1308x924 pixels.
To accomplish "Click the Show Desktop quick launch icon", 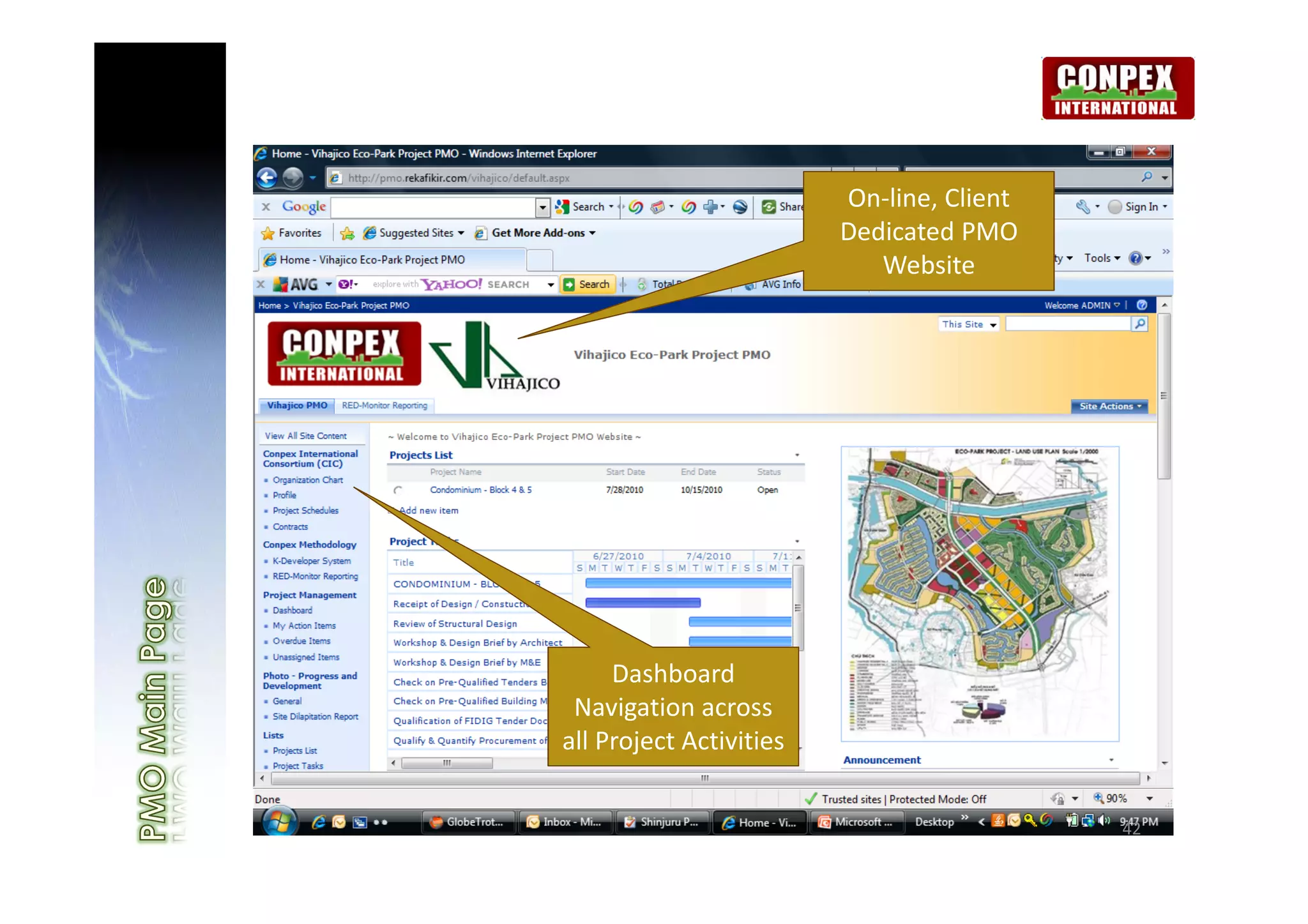I will (x=360, y=822).
